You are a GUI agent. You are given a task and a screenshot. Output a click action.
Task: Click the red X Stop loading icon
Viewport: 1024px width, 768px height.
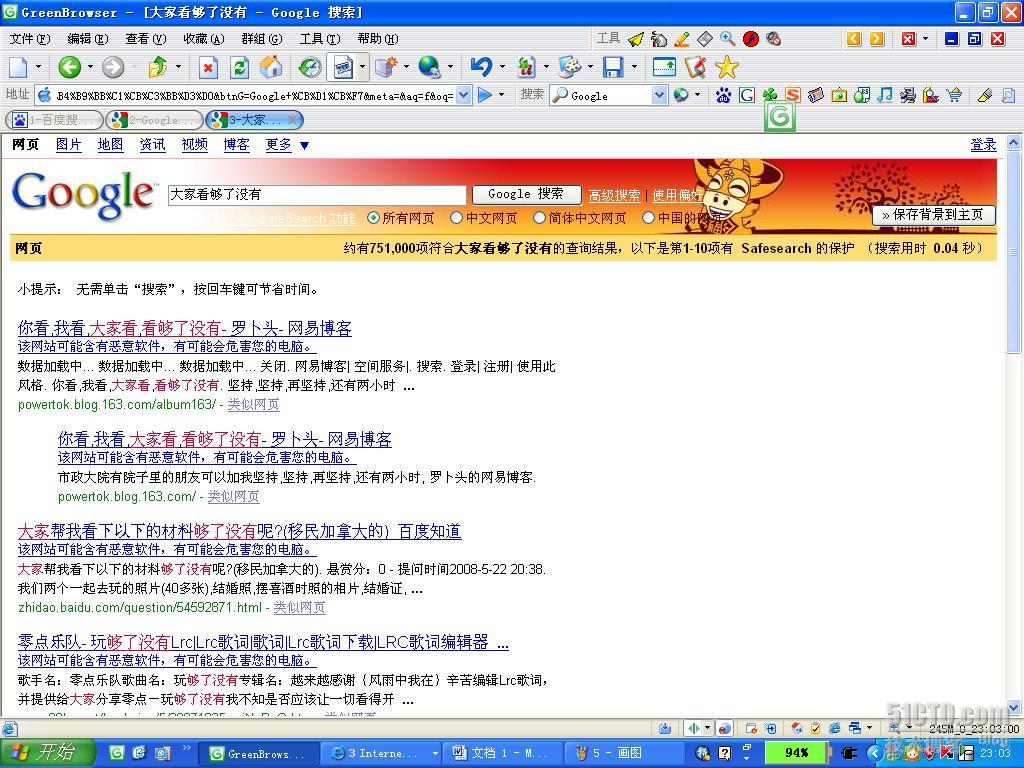point(208,67)
